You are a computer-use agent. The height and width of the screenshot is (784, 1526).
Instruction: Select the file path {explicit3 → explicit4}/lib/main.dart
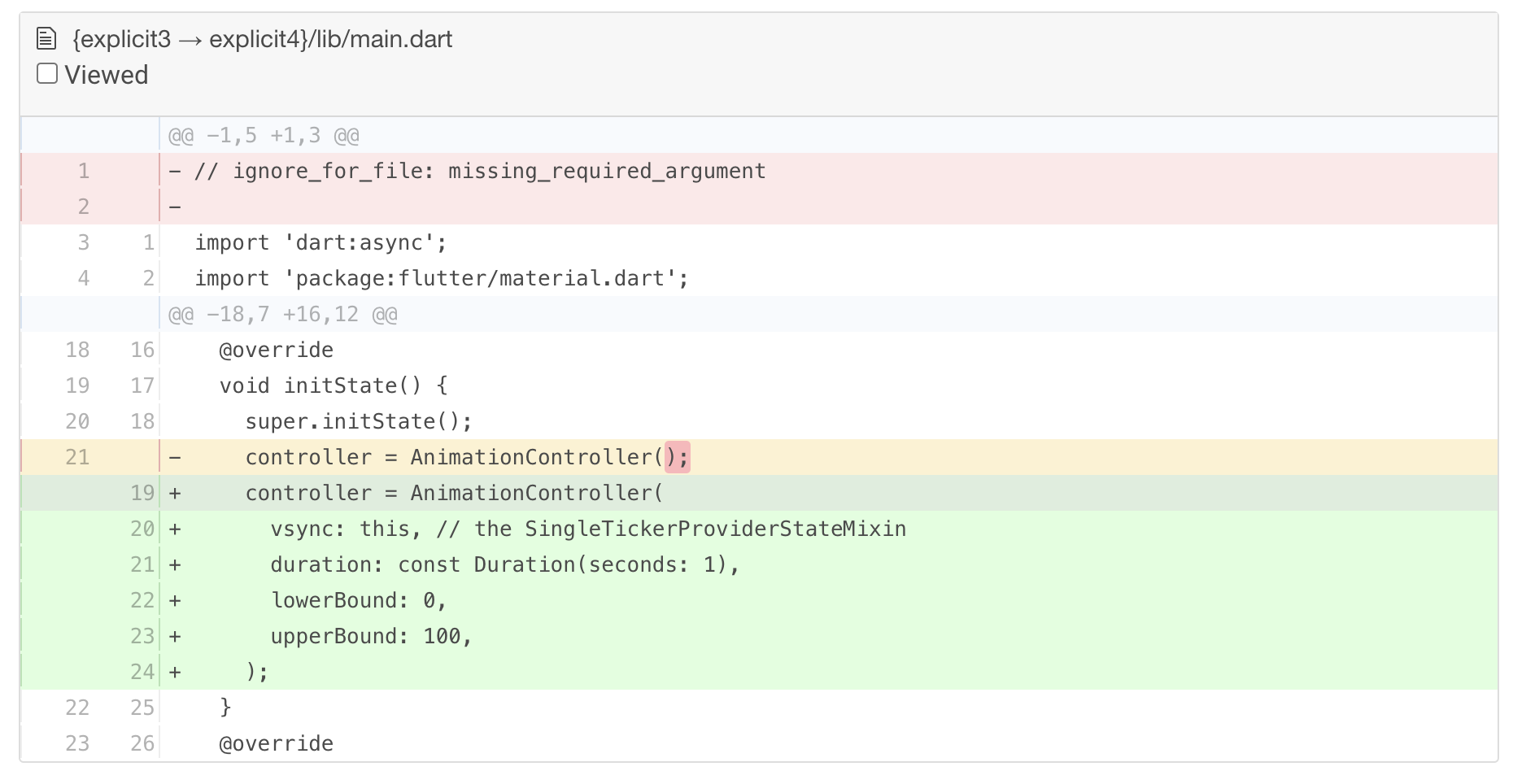[260, 38]
